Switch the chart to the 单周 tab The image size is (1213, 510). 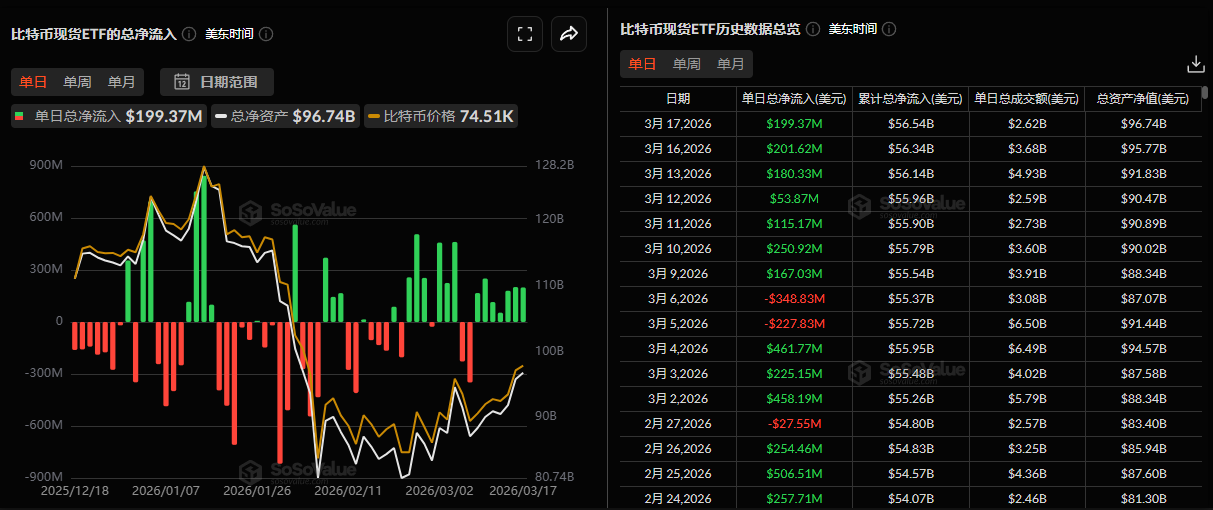tap(77, 82)
